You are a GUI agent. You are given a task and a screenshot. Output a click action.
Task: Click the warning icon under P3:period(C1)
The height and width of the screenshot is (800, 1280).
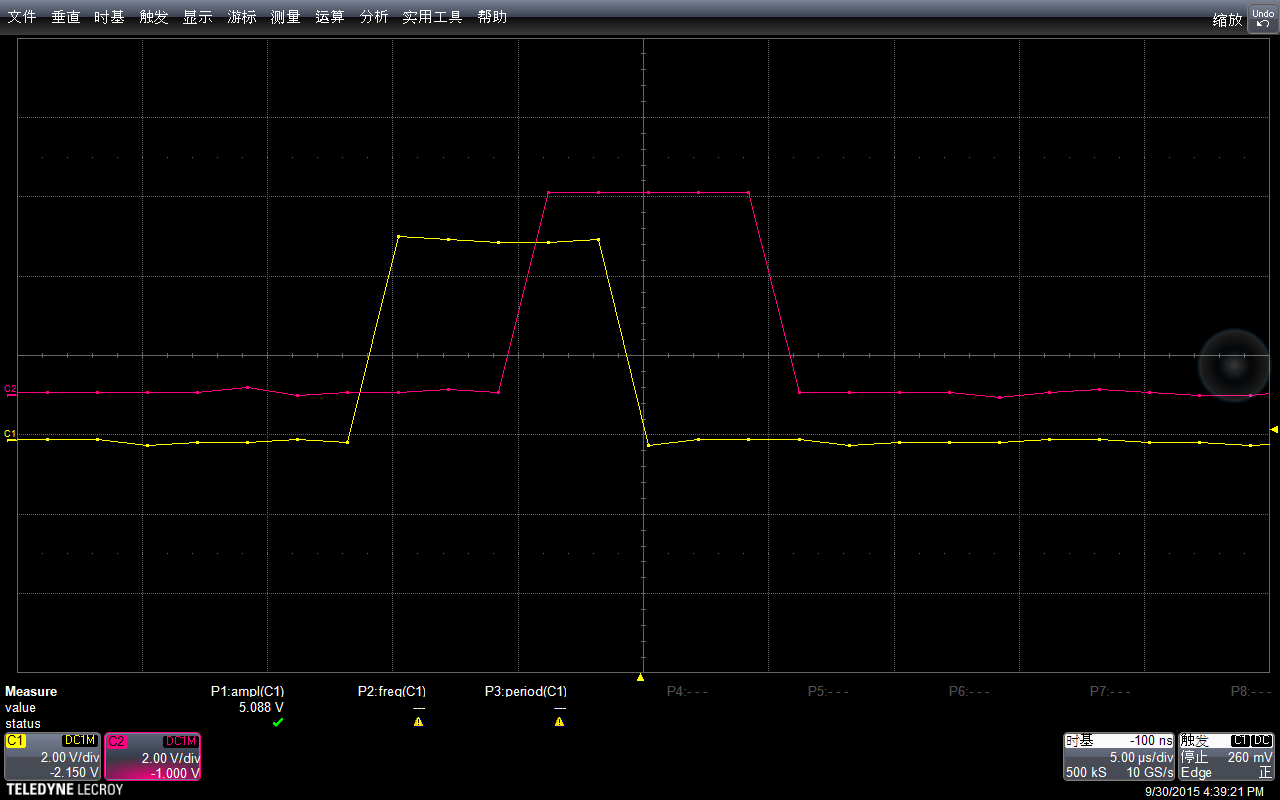point(559,722)
